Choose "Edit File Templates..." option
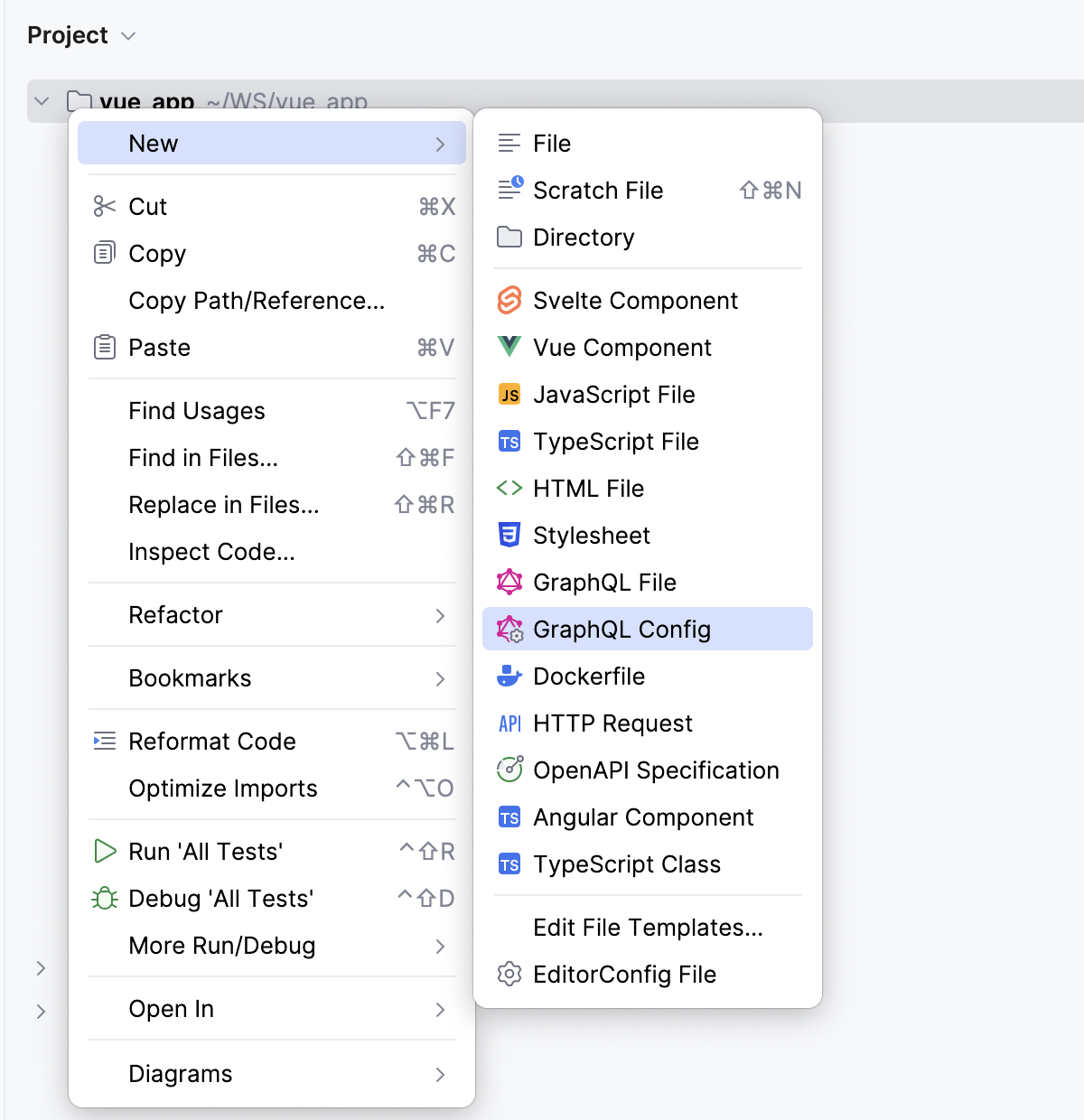Viewport: 1084px width, 1120px height. [x=647, y=927]
